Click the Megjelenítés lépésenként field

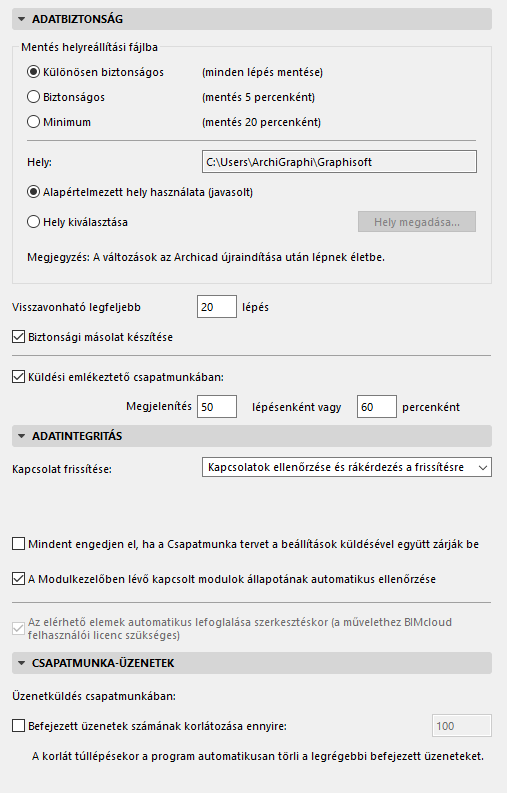[x=217, y=407]
